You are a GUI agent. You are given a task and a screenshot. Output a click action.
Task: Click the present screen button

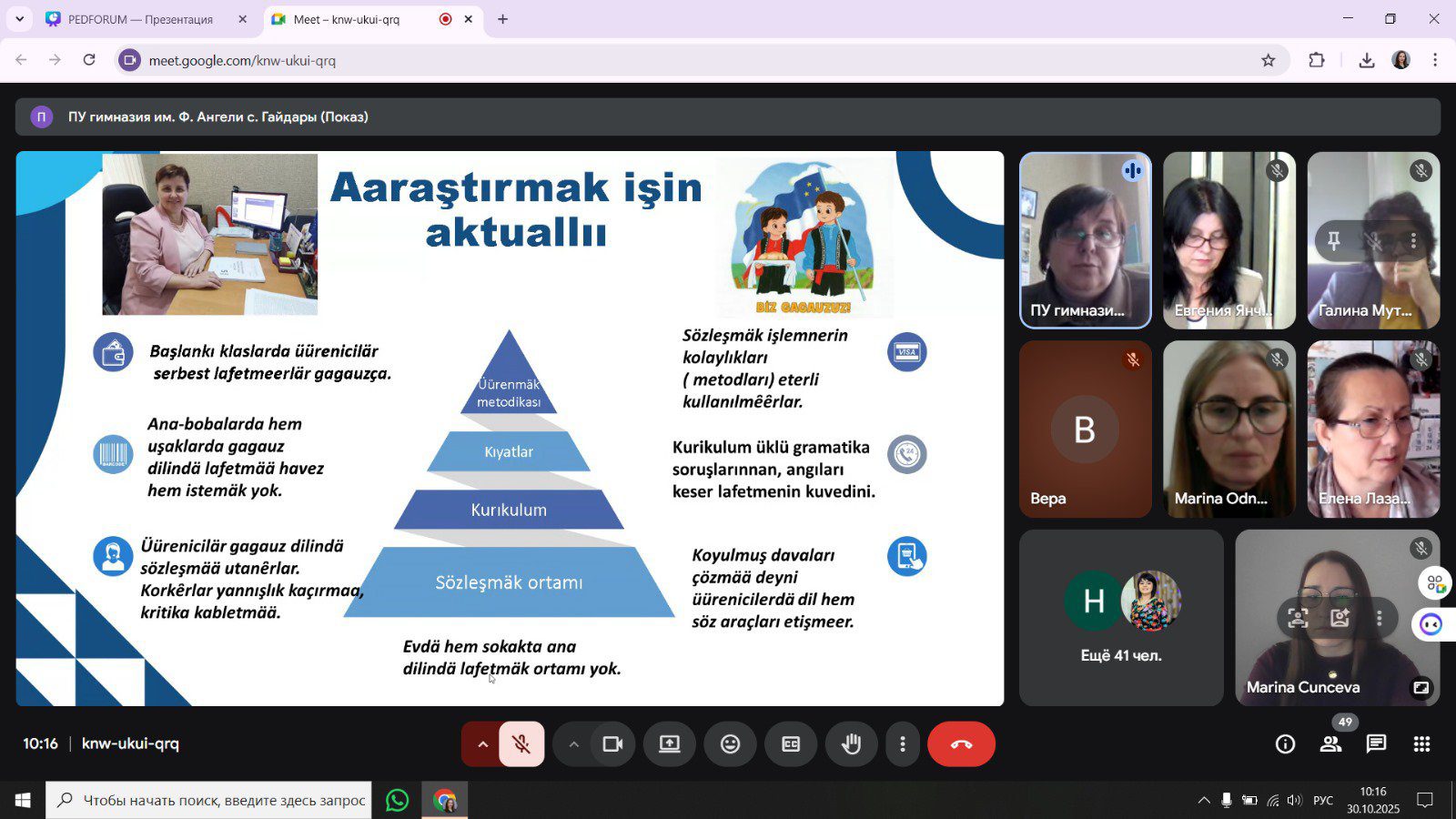pos(670,744)
